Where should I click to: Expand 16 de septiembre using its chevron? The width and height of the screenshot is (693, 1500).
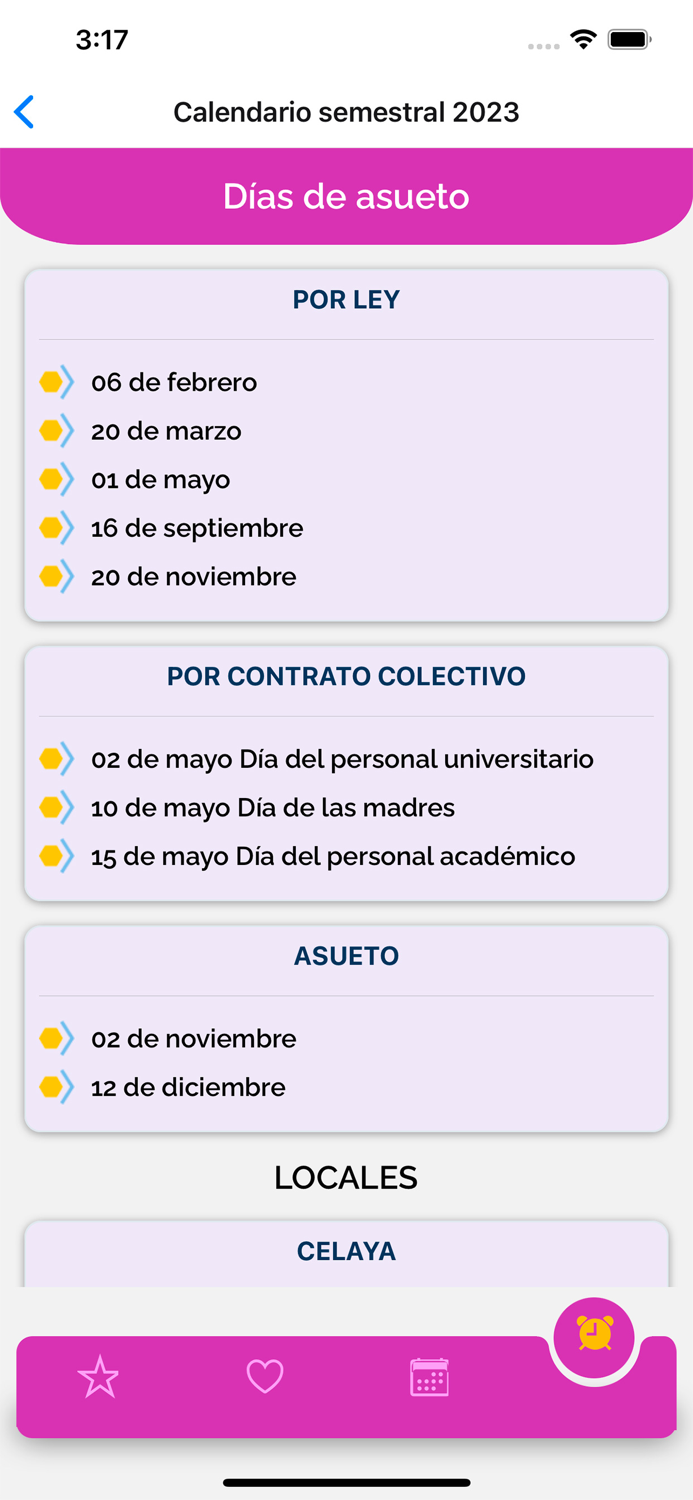(66, 528)
